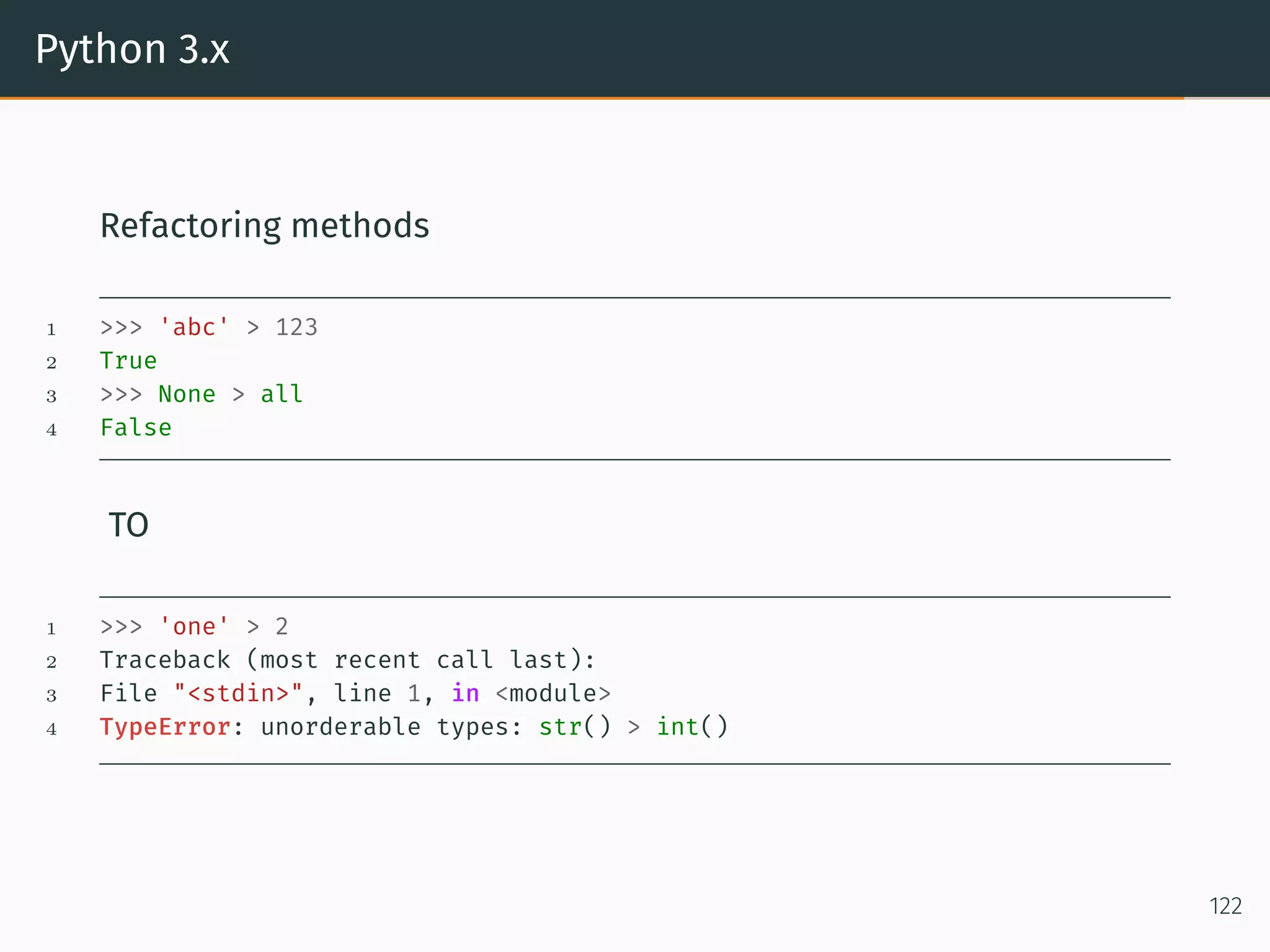The width and height of the screenshot is (1270, 952).
Task: Click the code line ">>> 'one' > 2"
Action: [x=194, y=627]
